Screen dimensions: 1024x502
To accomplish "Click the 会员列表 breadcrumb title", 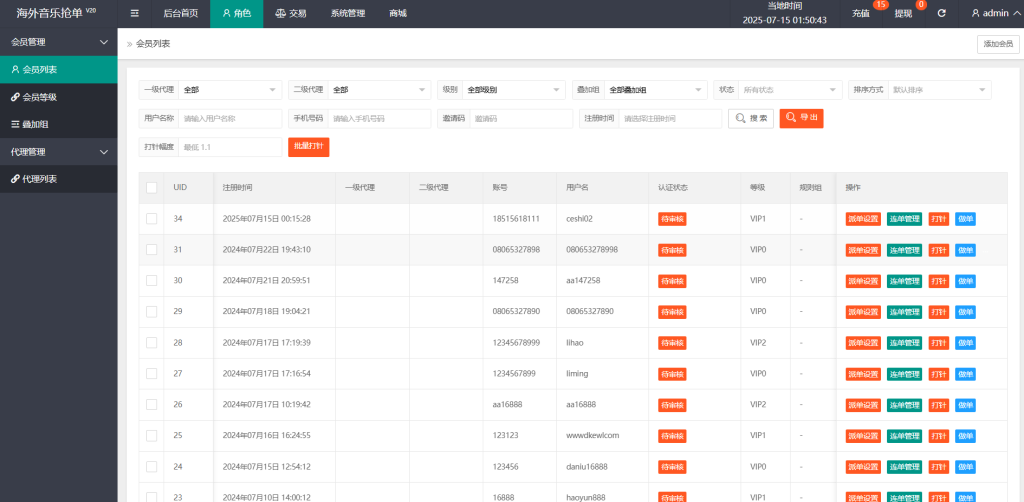I will [x=153, y=44].
